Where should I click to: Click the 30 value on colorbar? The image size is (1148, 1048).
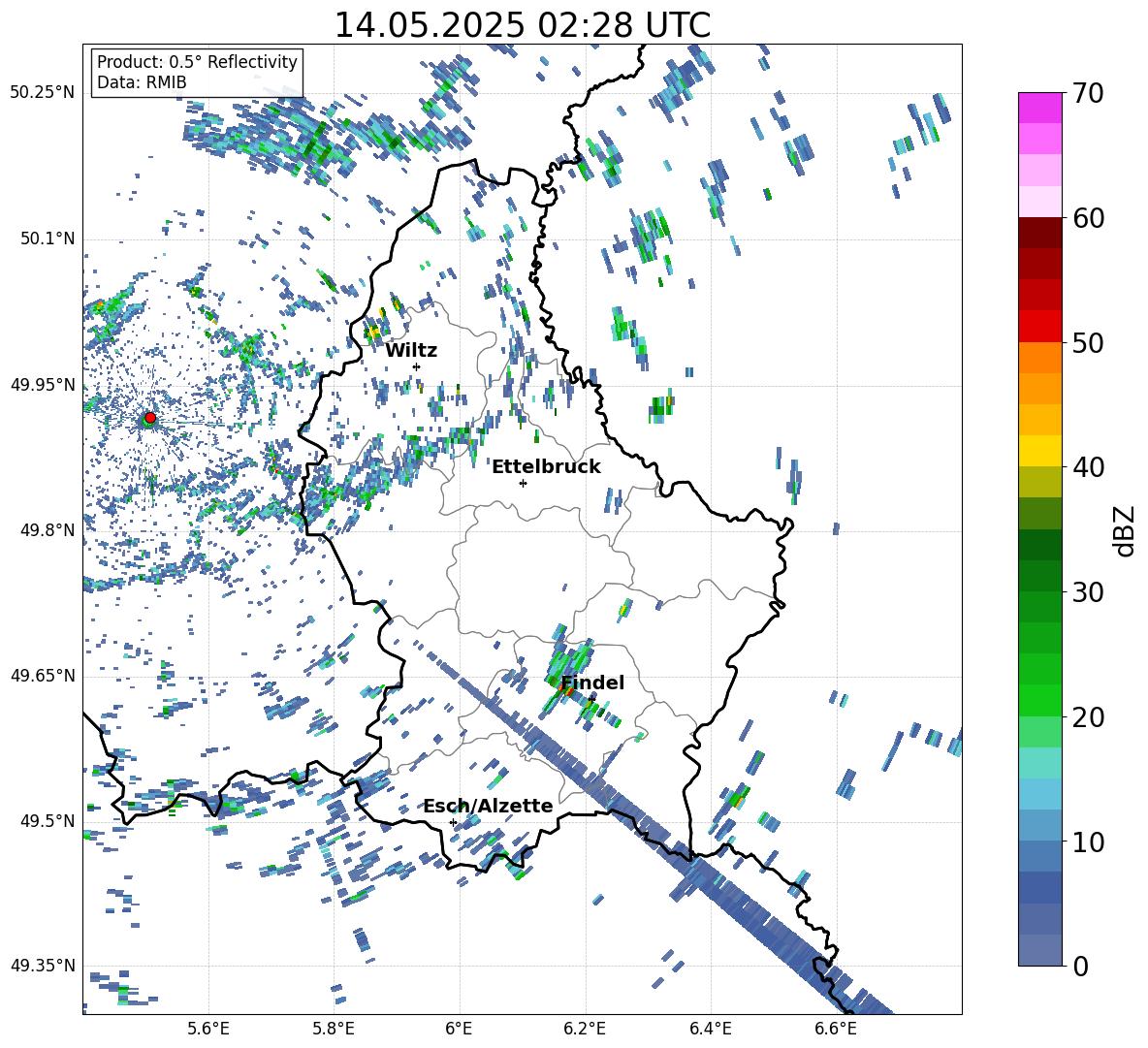[x=1088, y=592]
